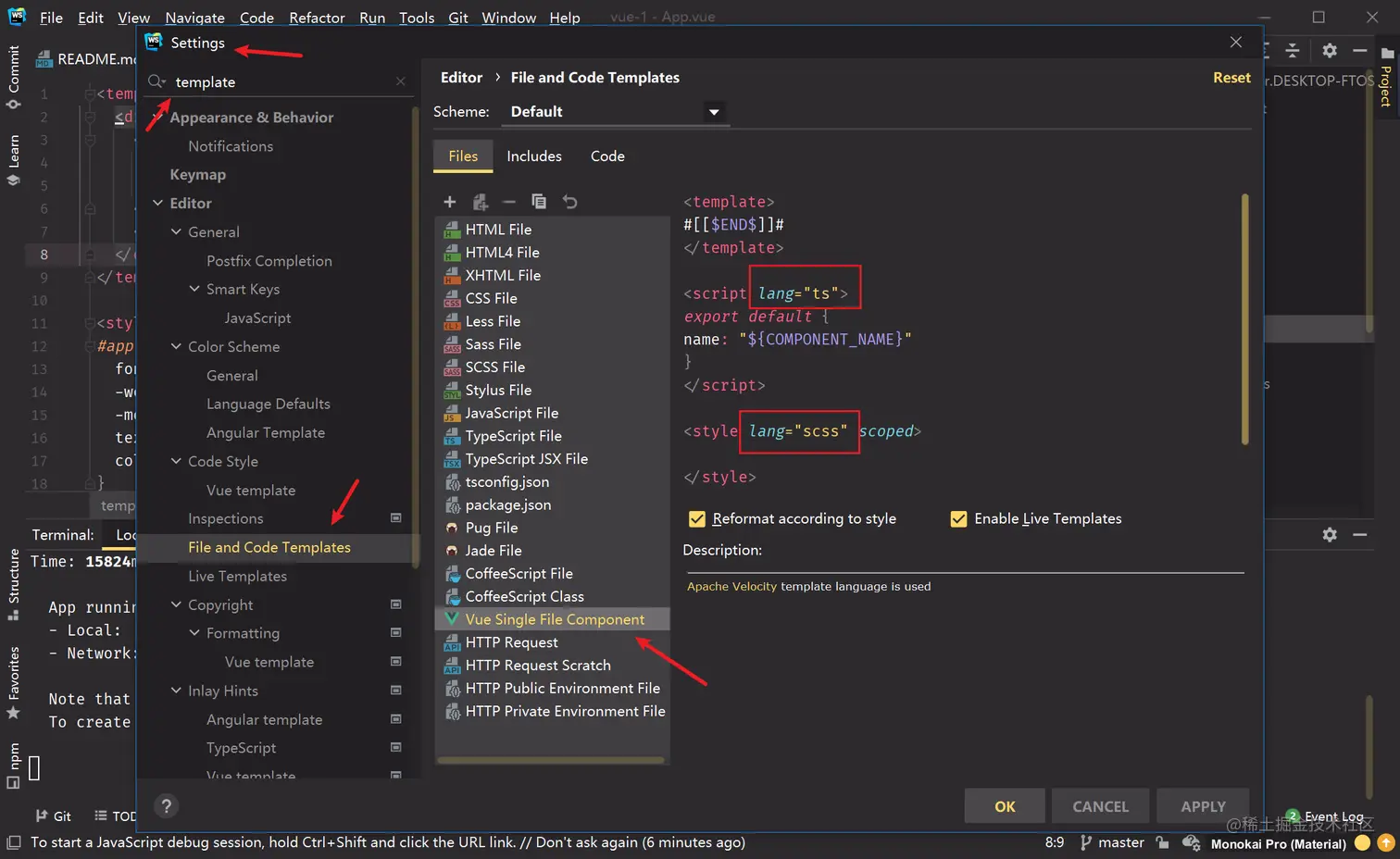Screen dimensions: 1400x859
Task: Toggle Enable Live Templates checkbox
Action: pyautogui.click(x=959, y=518)
